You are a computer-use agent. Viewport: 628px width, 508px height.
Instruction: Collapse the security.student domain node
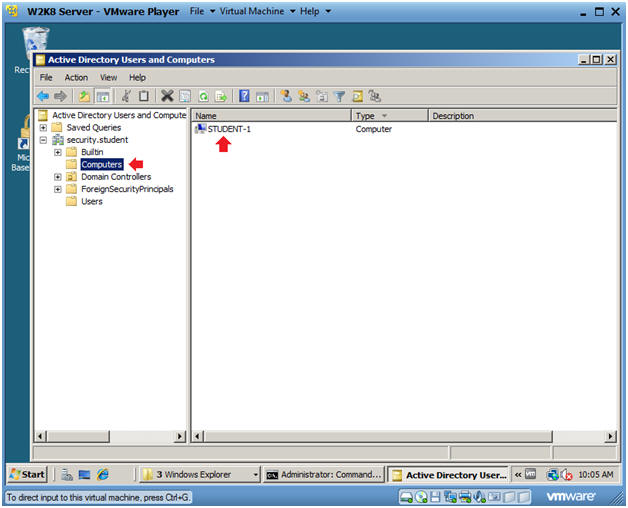pos(43,140)
